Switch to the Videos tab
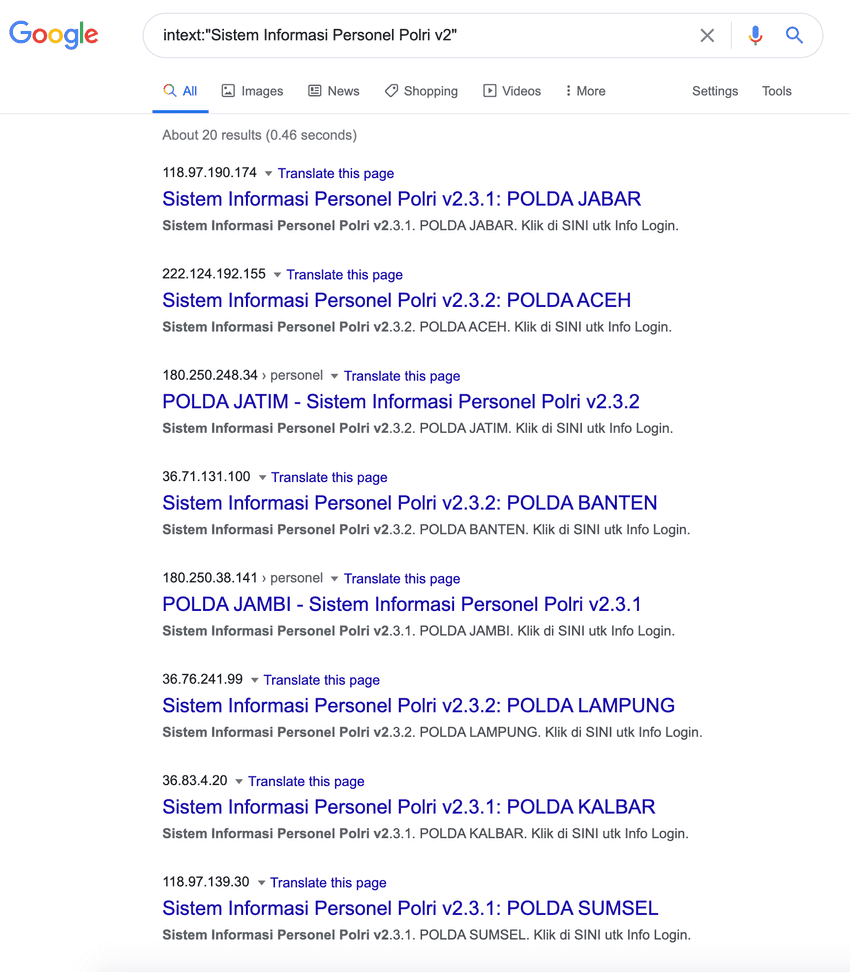 (512, 91)
